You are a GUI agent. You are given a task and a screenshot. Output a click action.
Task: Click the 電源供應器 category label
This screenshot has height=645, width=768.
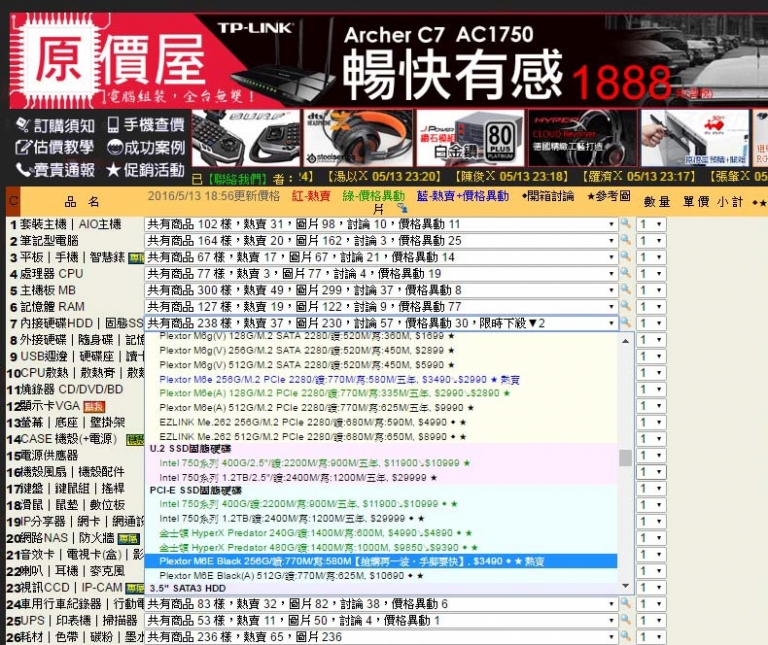pos(49,455)
